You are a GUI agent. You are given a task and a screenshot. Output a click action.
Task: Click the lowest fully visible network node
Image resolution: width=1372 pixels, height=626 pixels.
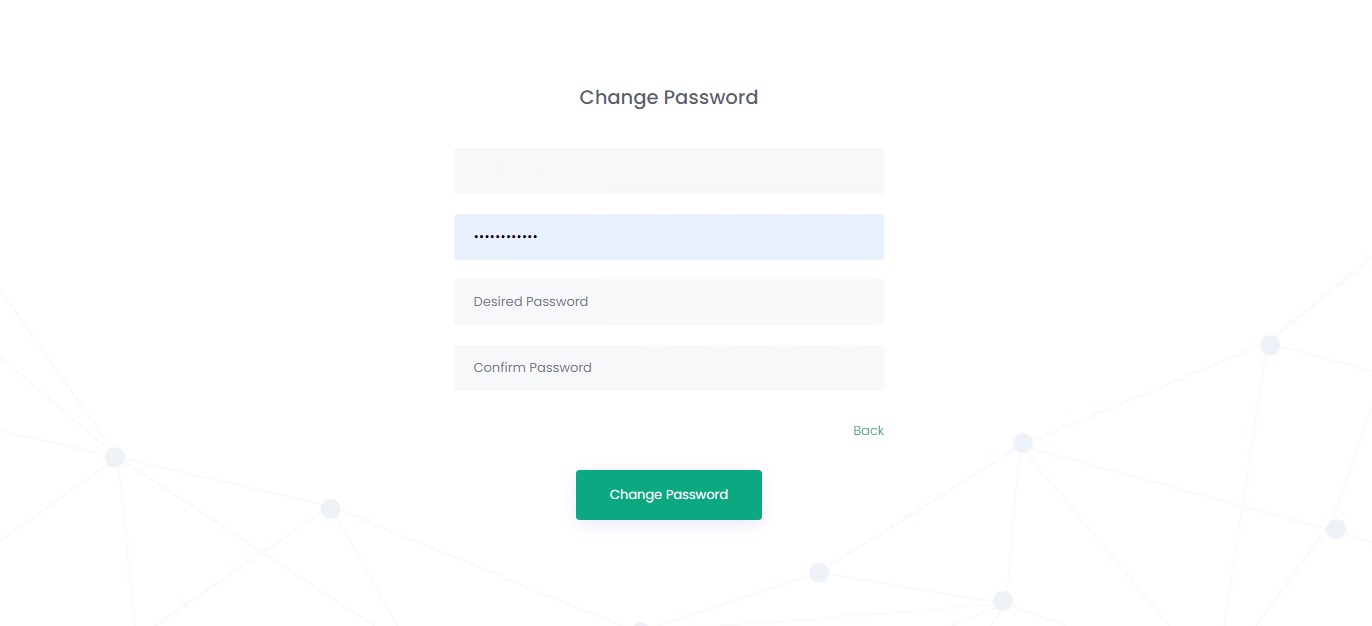click(x=1003, y=601)
